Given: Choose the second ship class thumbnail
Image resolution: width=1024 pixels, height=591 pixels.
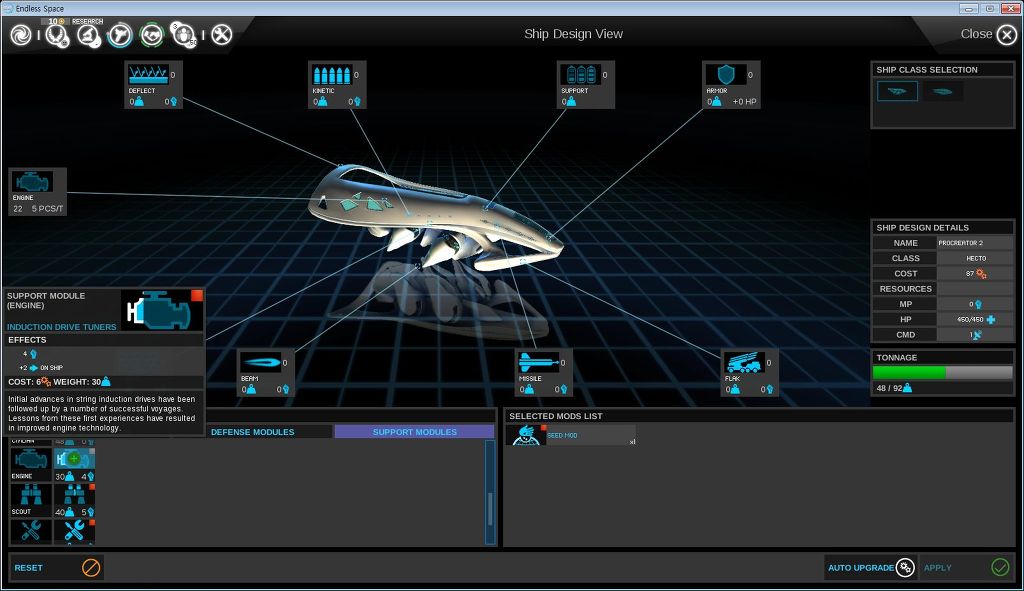Looking at the screenshot, I should pyautogui.click(x=942, y=92).
